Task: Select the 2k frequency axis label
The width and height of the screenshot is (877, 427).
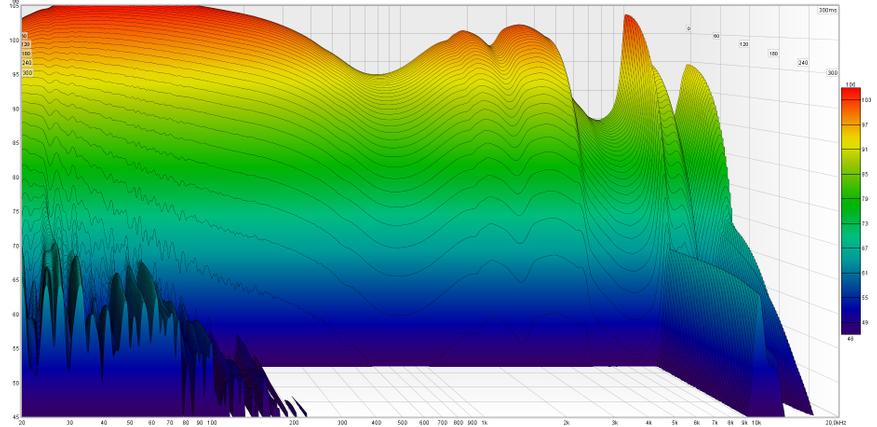Action: 566,421
